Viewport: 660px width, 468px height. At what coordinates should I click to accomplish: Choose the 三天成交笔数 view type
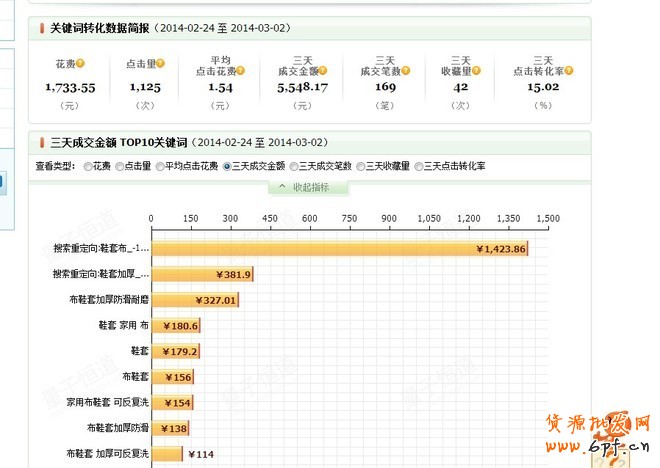(x=294, y=166)
